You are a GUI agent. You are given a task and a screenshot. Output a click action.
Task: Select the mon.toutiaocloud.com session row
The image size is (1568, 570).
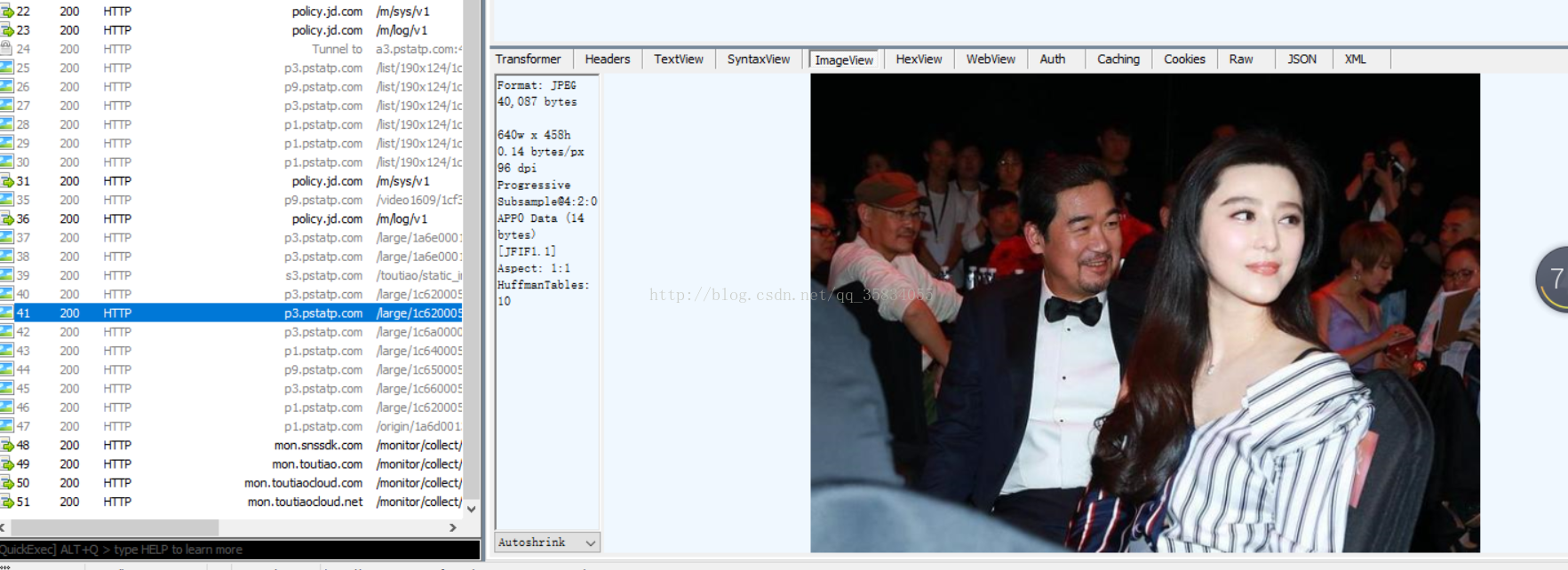pyautogui.click(x=231, y=483)
